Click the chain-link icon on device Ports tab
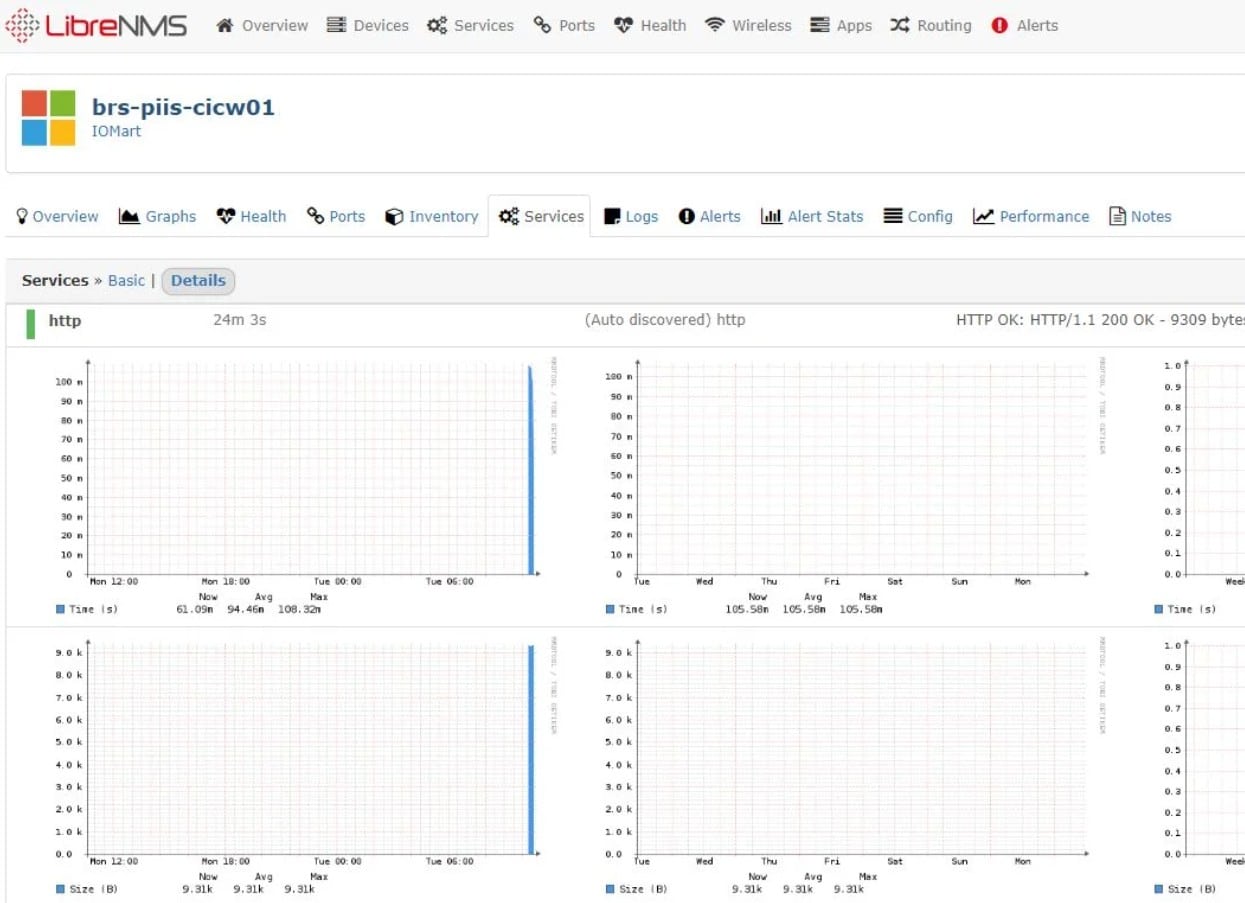 coord(316,216)
